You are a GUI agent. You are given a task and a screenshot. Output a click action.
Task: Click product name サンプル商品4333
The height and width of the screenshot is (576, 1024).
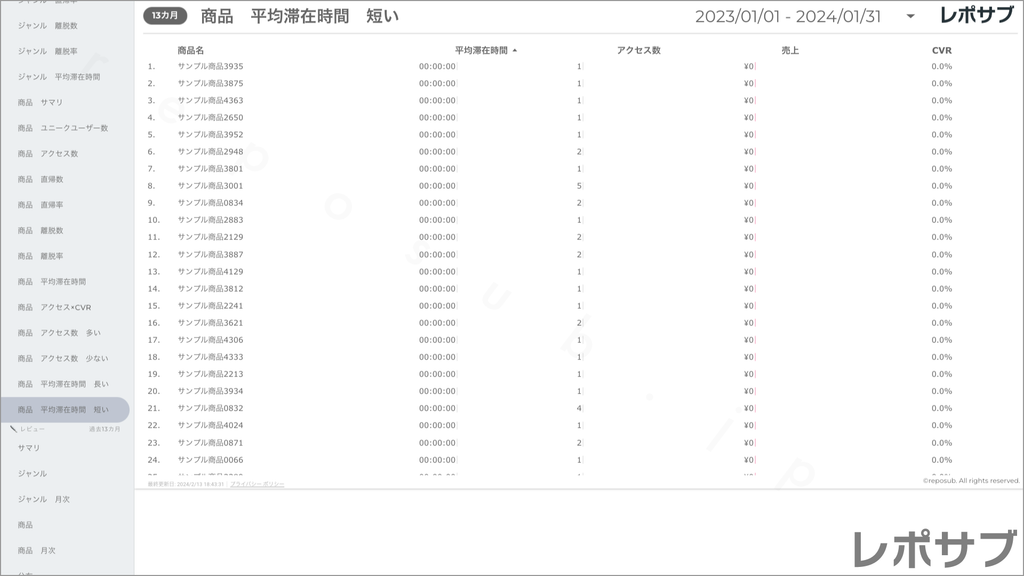(x=210, y=357)
